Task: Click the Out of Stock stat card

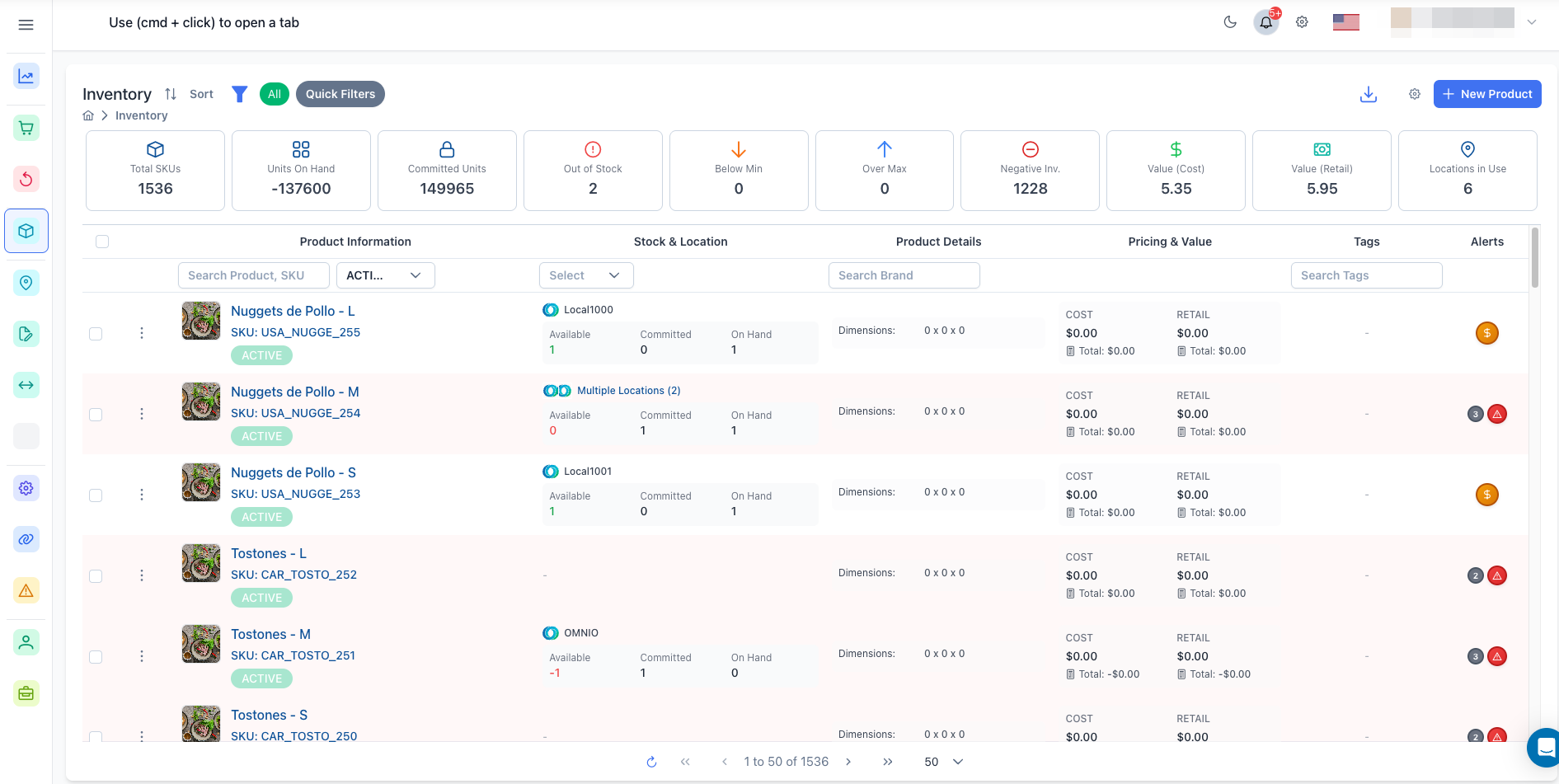Action: (x=593, y=171)
